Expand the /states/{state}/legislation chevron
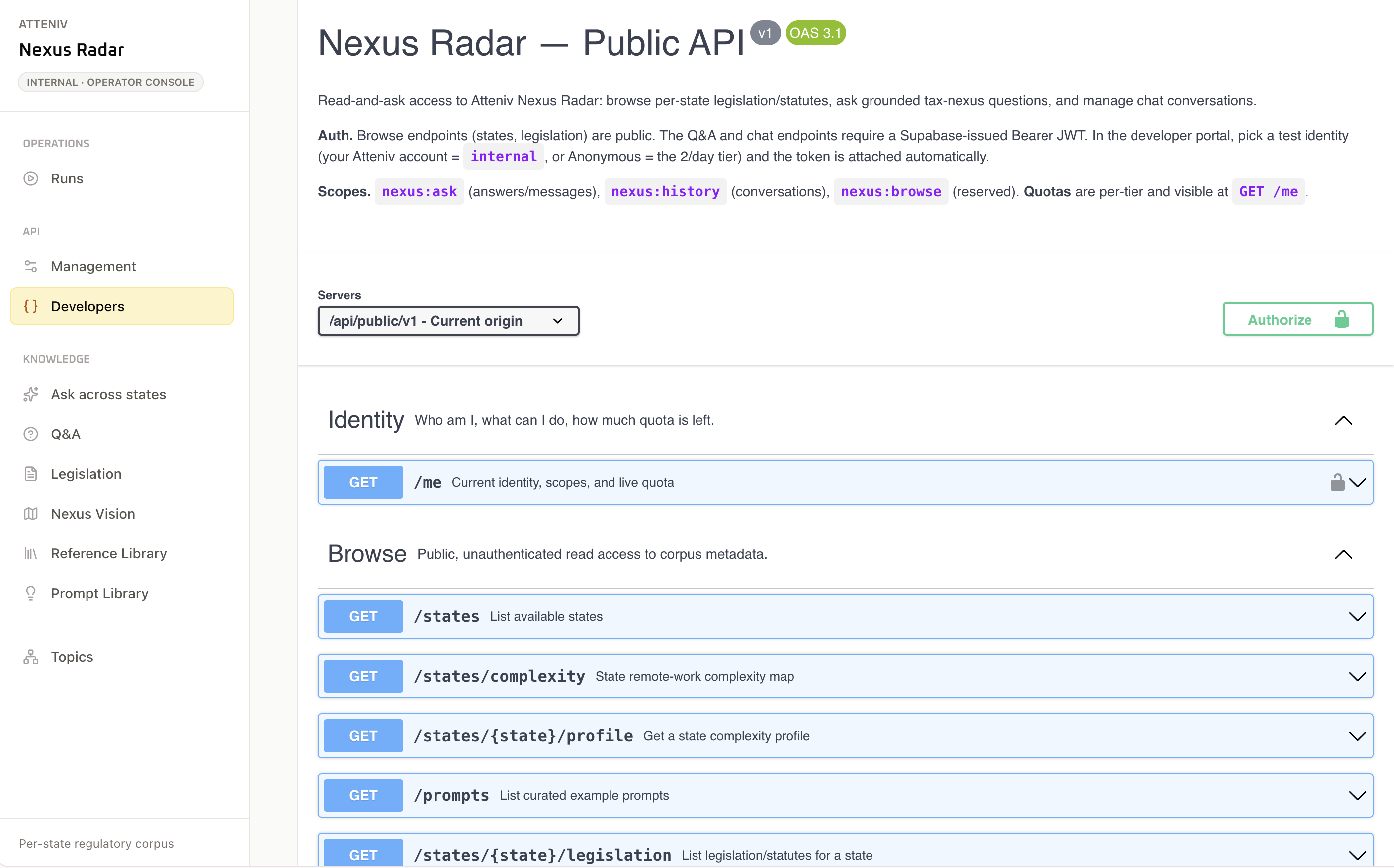Viewport: 1394px width, 868px height. (1357, 855)
